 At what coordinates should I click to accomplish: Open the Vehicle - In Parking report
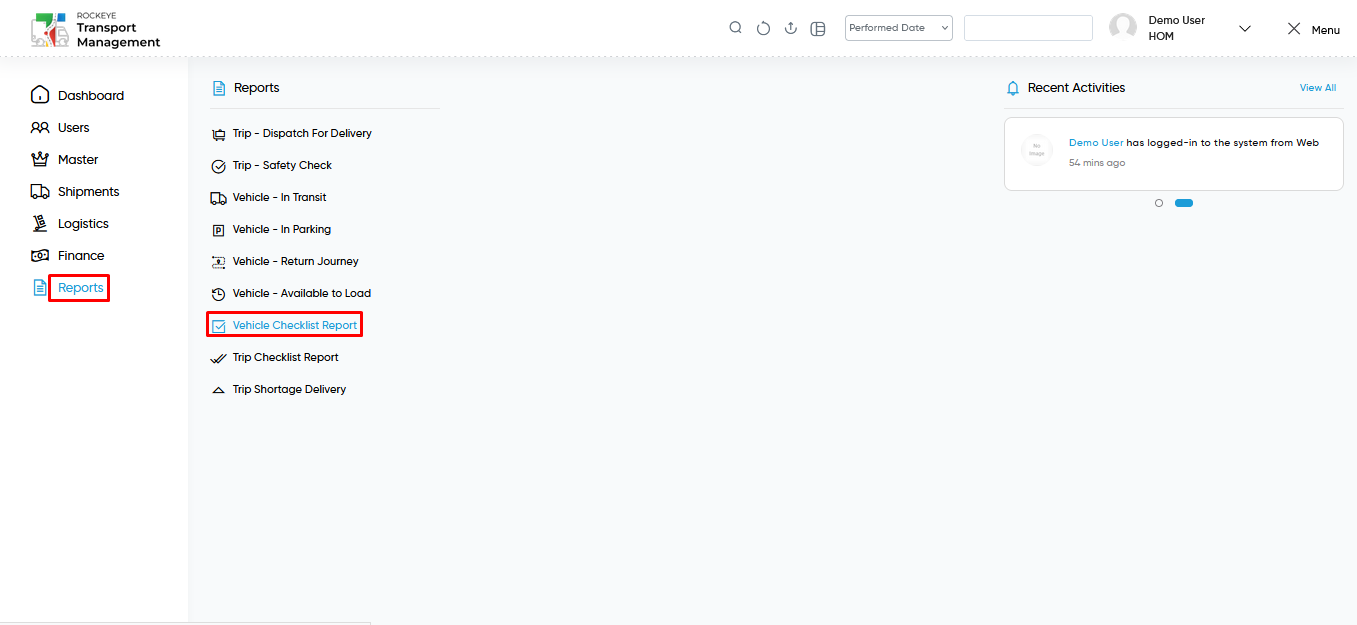tap(282, 229)
